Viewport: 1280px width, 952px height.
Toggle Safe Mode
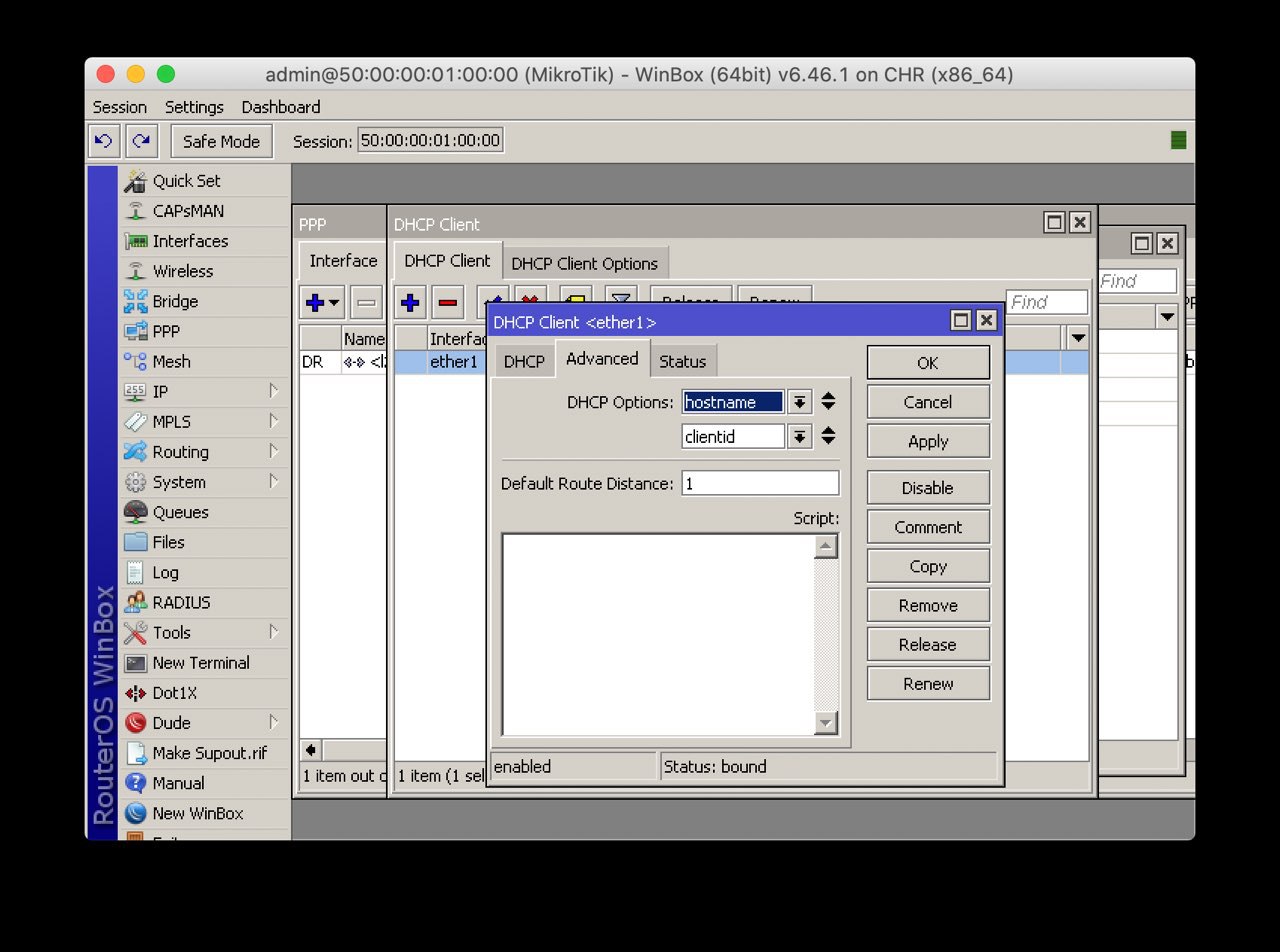click(221, 141)
